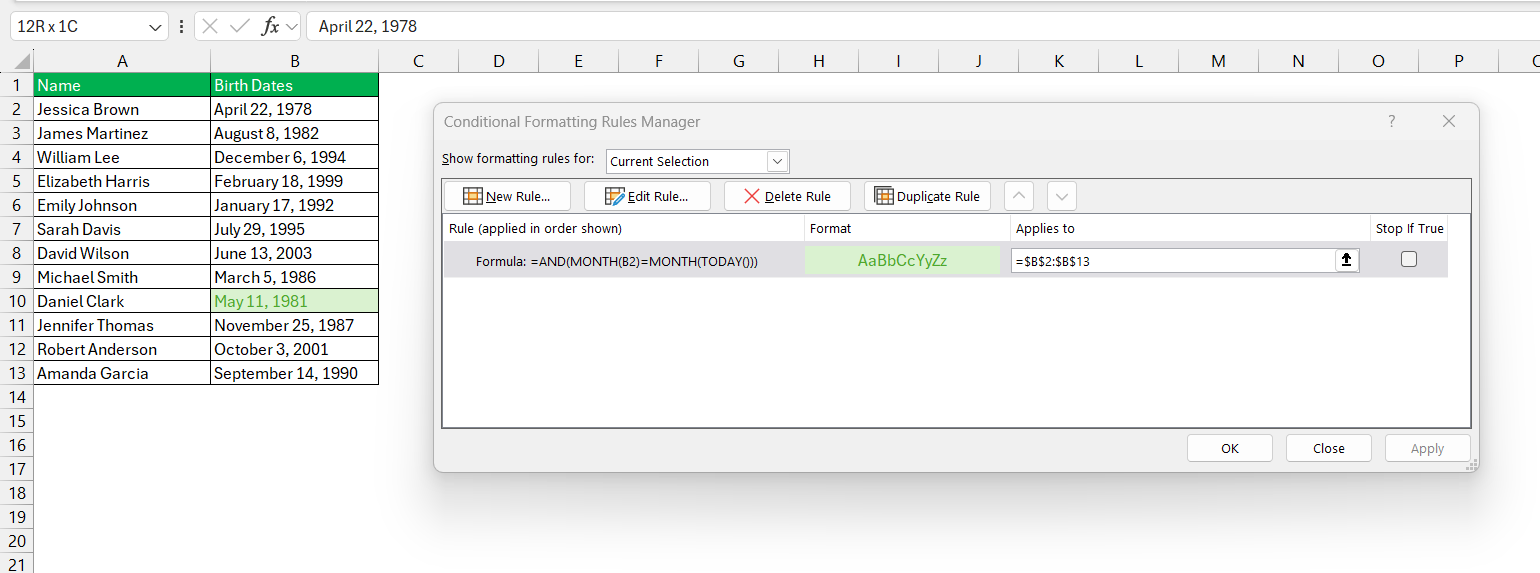Image resolution: width=1540 pixels, height=573 pixels.
Task: Select row 1 header
Action: 16,85
